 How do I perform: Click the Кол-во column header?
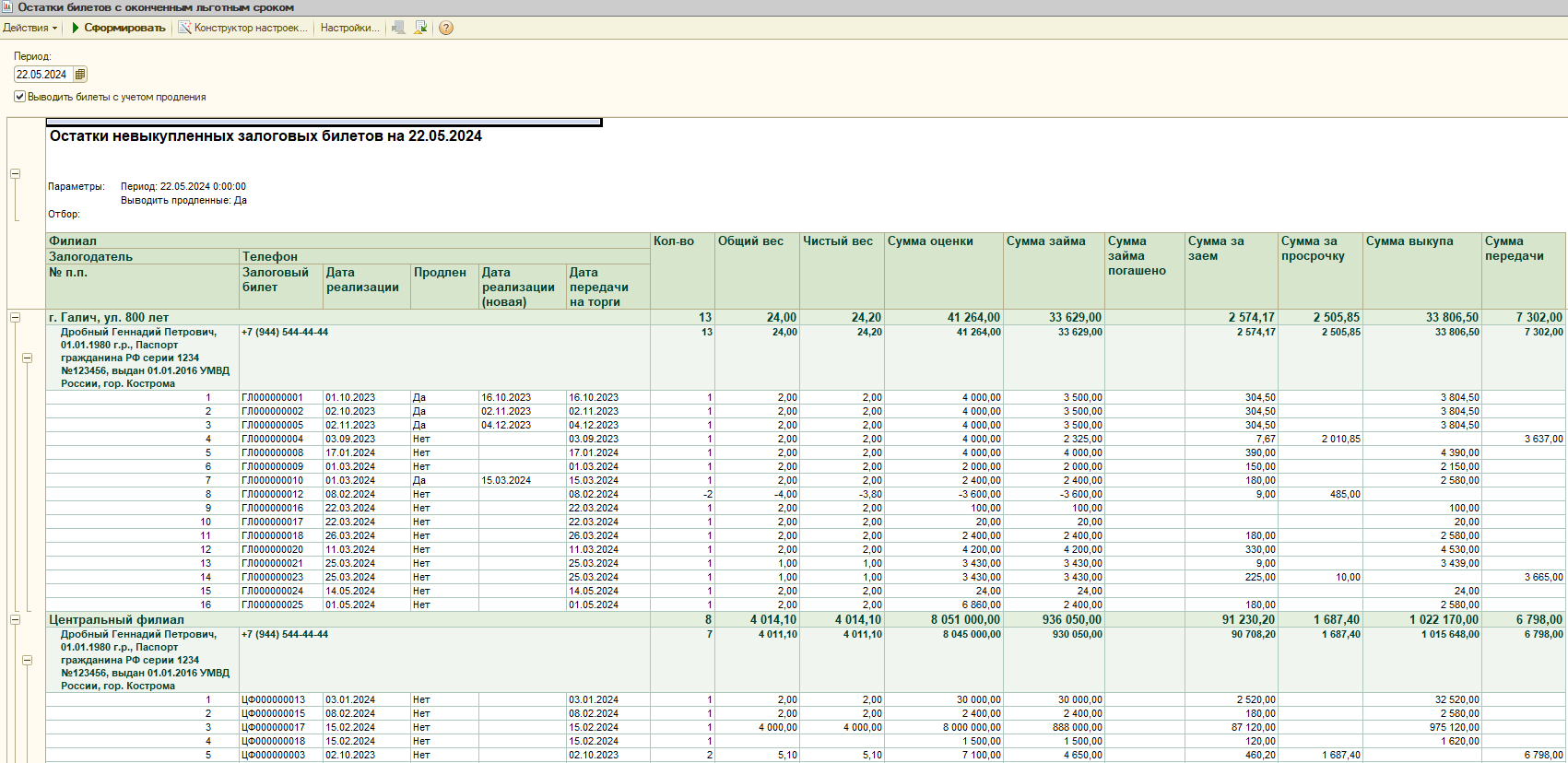682,271
